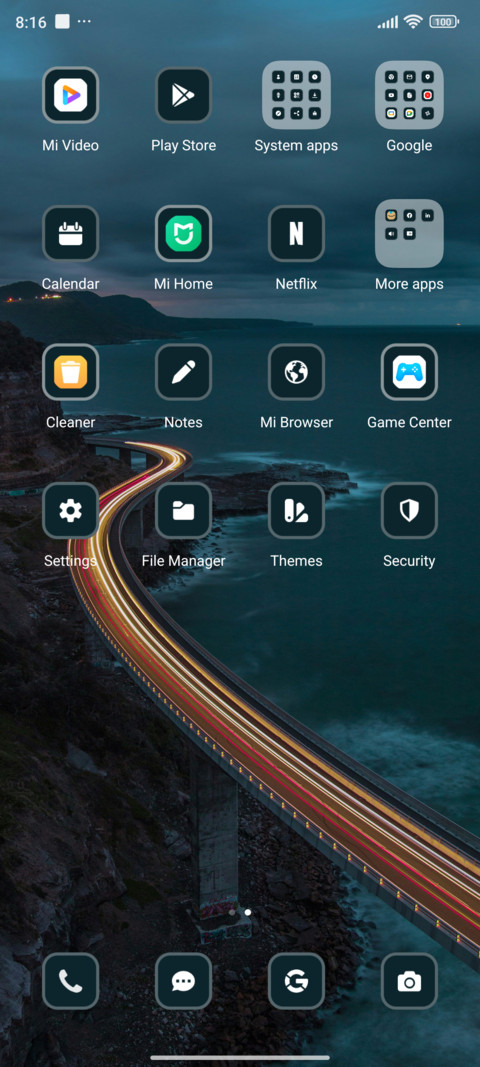Open Messages from the dock
The height and width of the screenshot is (1067, 480).
tap(183, 981)
